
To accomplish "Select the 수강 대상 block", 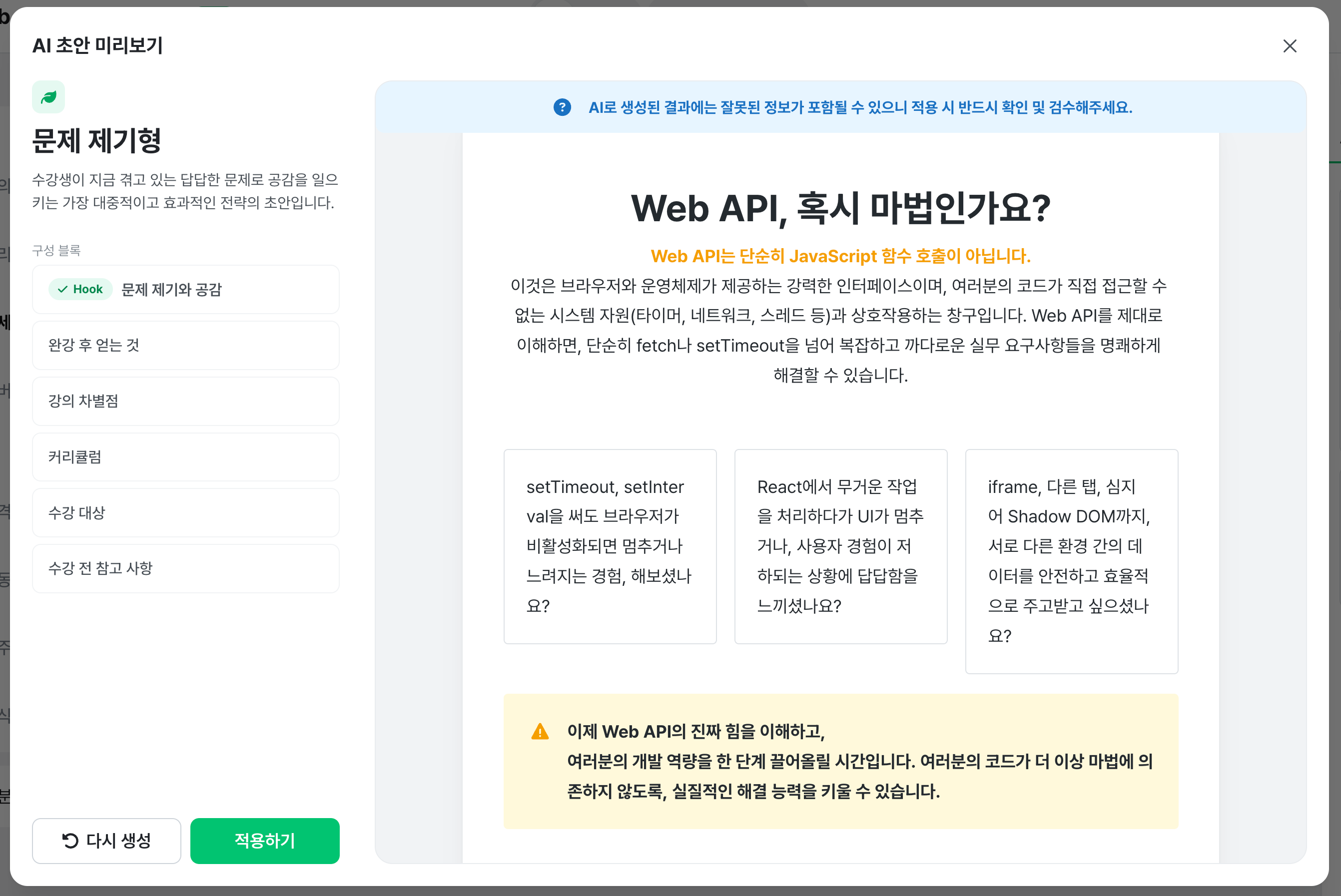I will pyautogui.click(x=186, y=512).
